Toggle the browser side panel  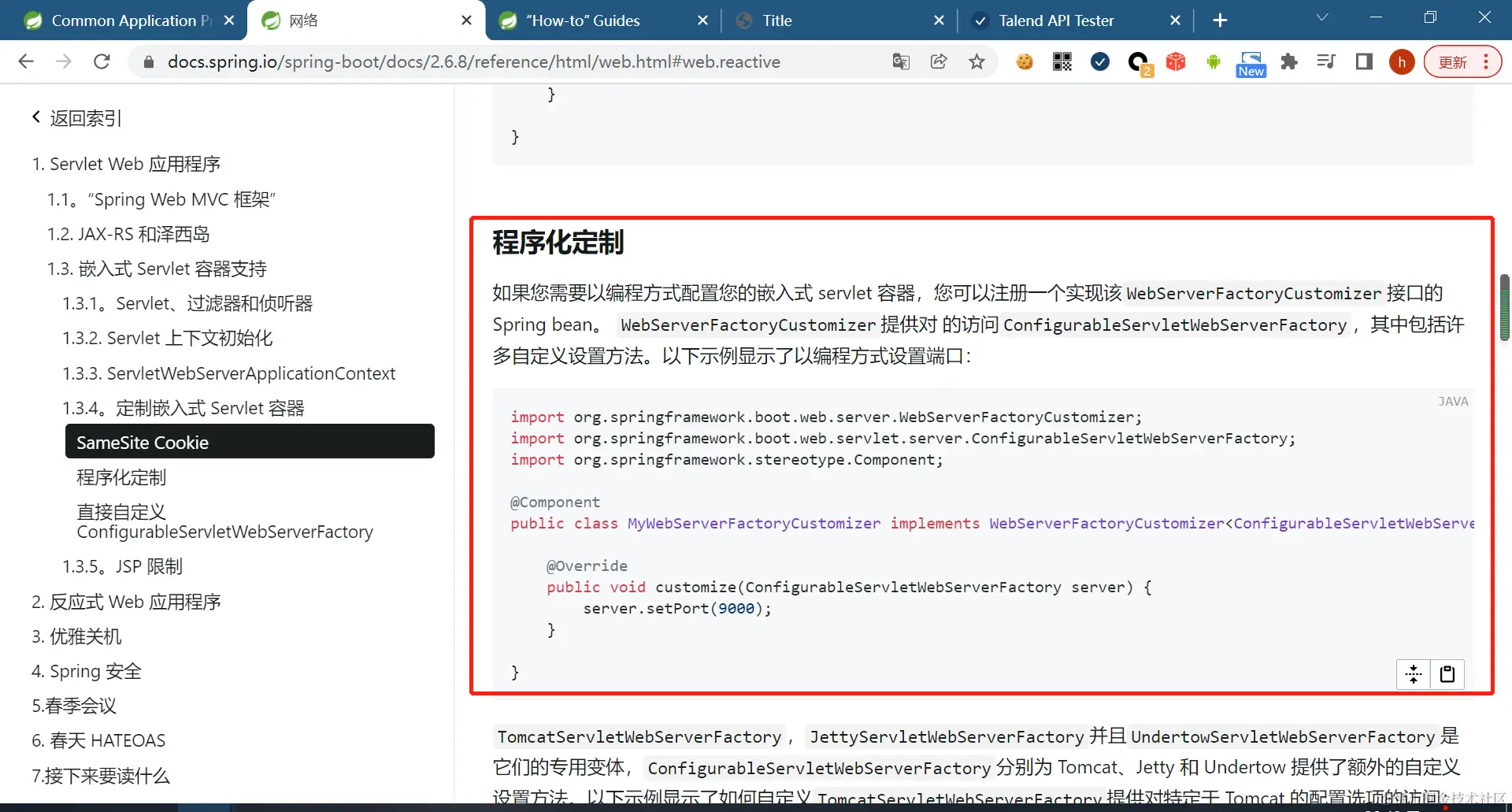coord(1364,61)
